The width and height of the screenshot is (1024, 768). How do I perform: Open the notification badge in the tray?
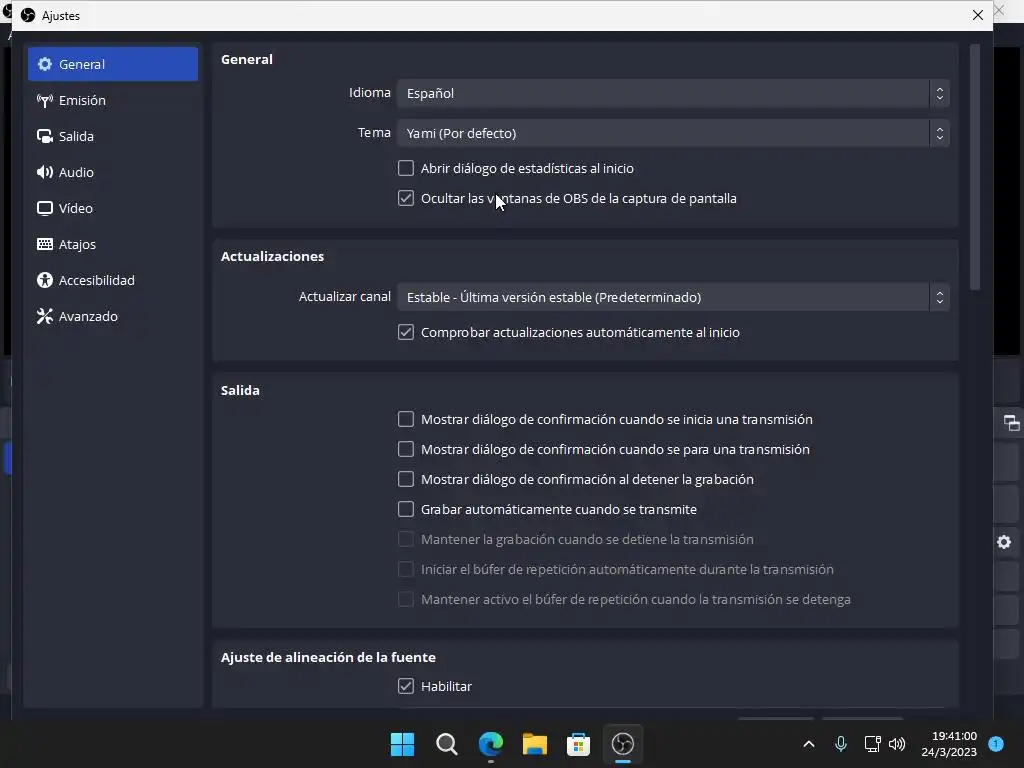click(x=996, y=744)
